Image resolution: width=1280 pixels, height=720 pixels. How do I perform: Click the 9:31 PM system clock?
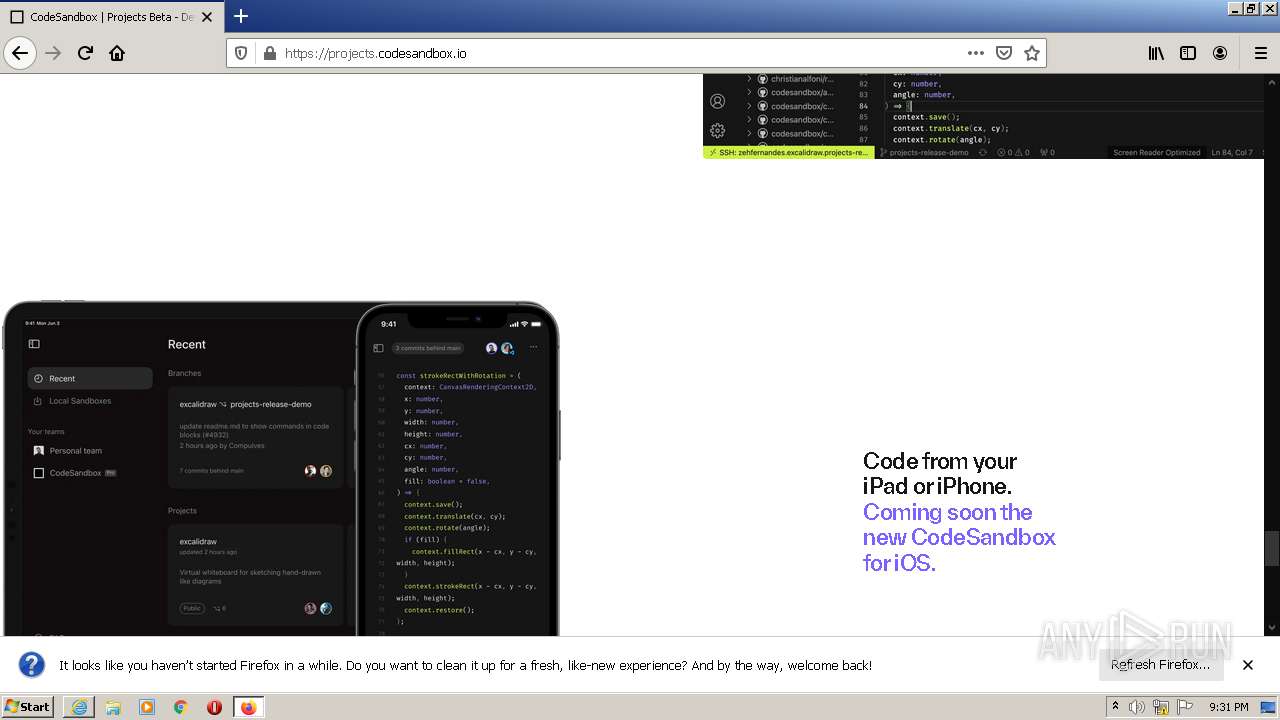[1228, 707]
